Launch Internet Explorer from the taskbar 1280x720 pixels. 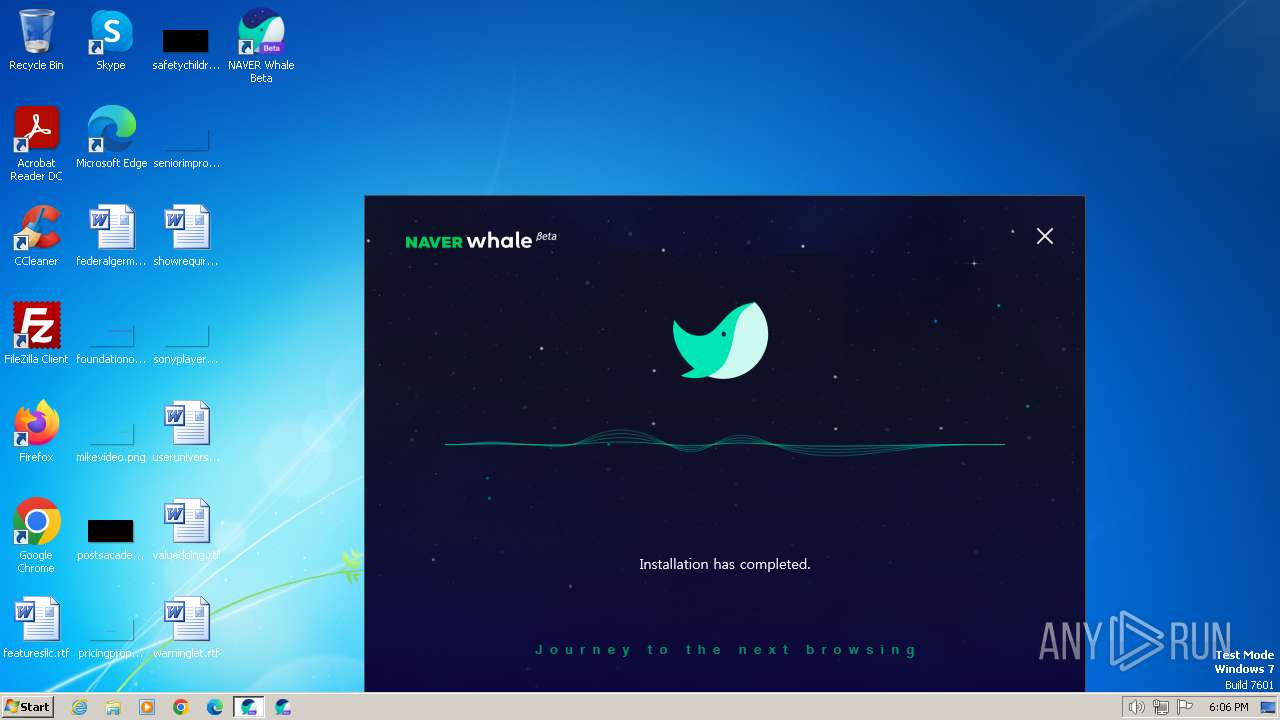pos(79,707)
